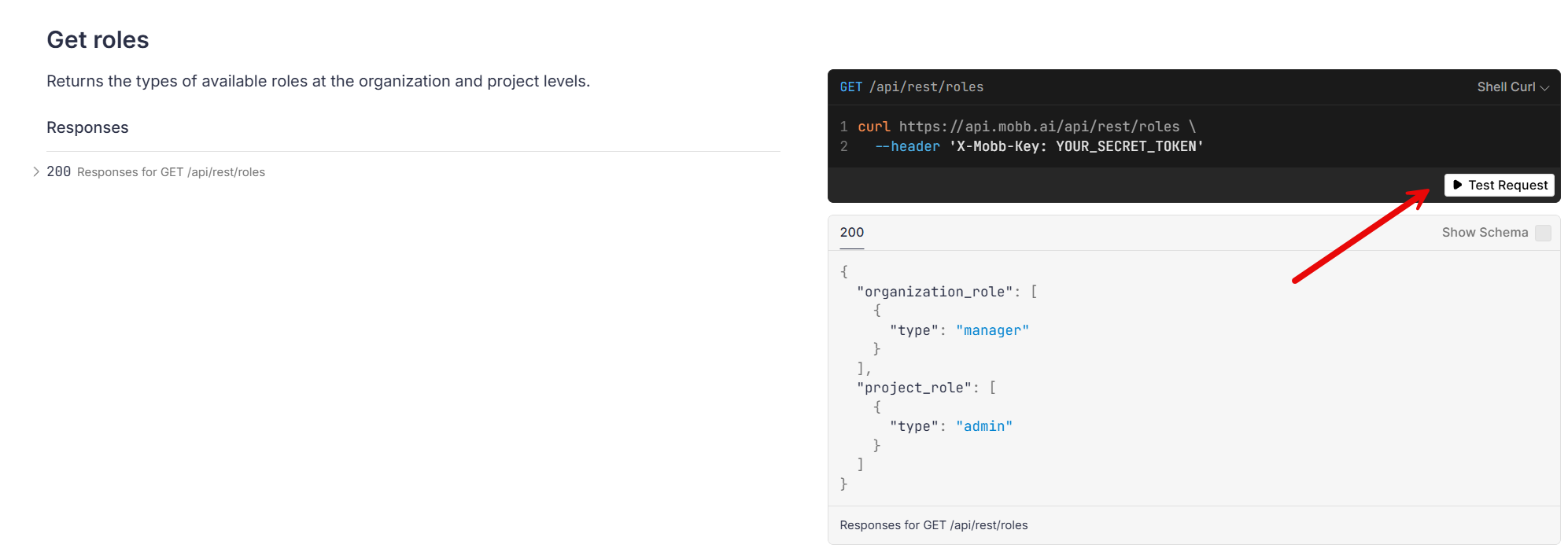Viewport: 1568px width, 552px height.
Task: Enable the Show Schema checkbox
Action: (x=1543, y=233)
